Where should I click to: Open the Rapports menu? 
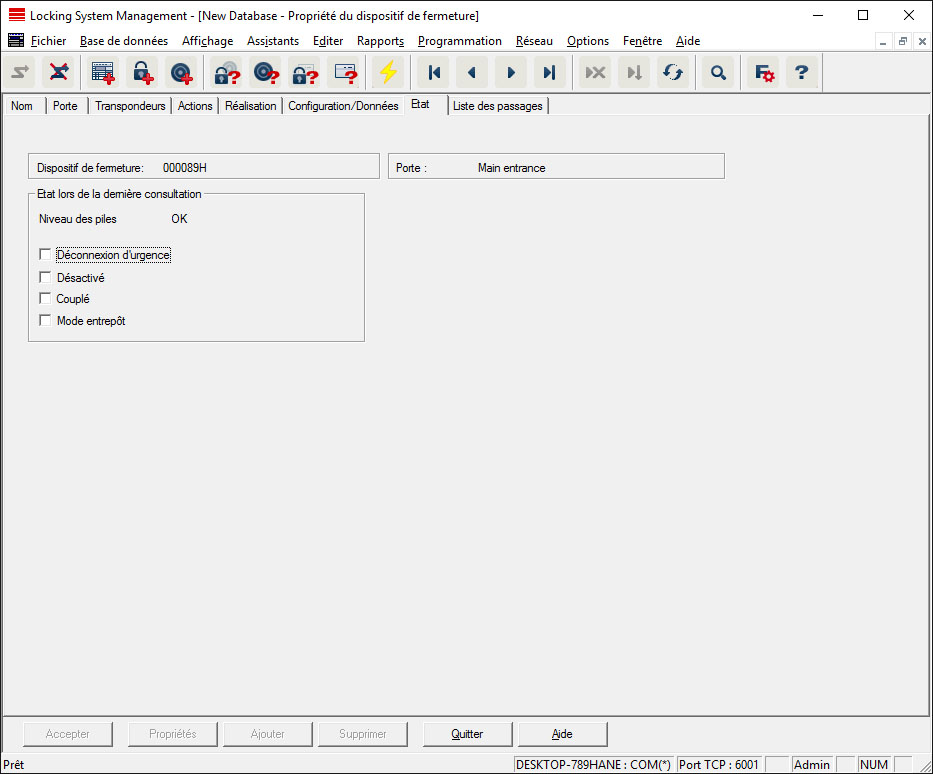click(x=380, y=41)
